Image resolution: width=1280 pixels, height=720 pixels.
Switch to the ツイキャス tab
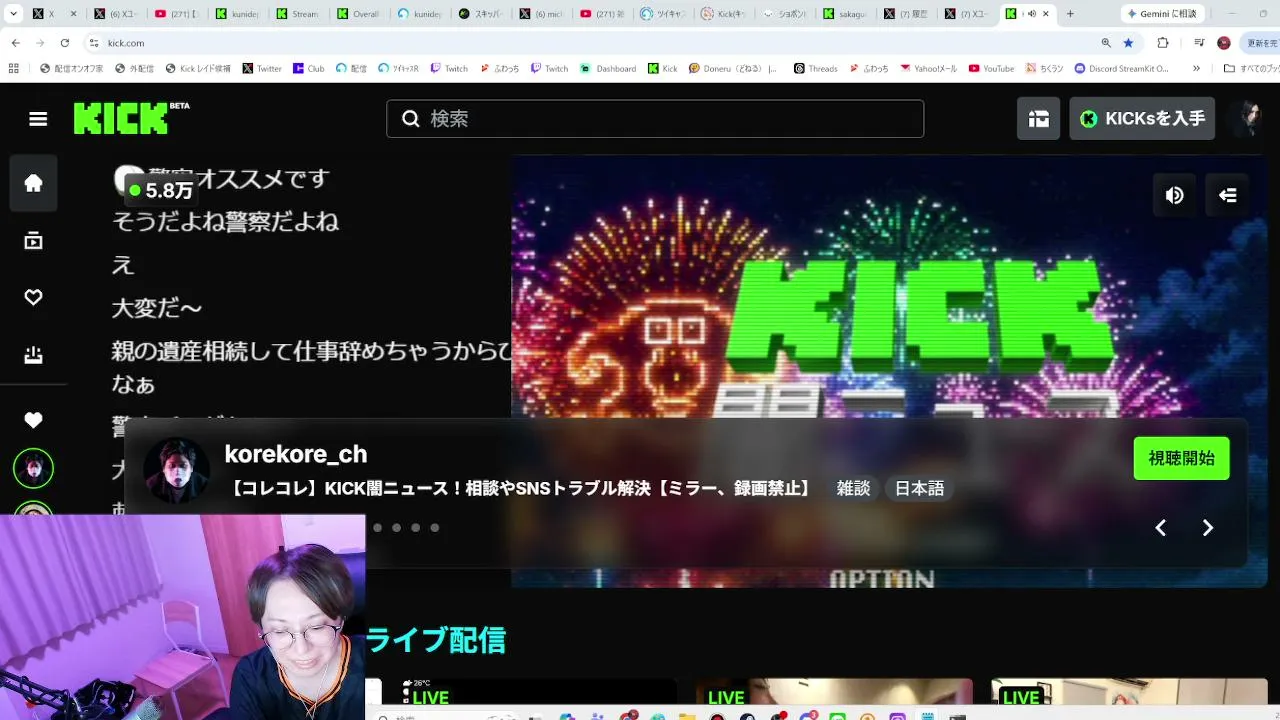coord(663,14)
